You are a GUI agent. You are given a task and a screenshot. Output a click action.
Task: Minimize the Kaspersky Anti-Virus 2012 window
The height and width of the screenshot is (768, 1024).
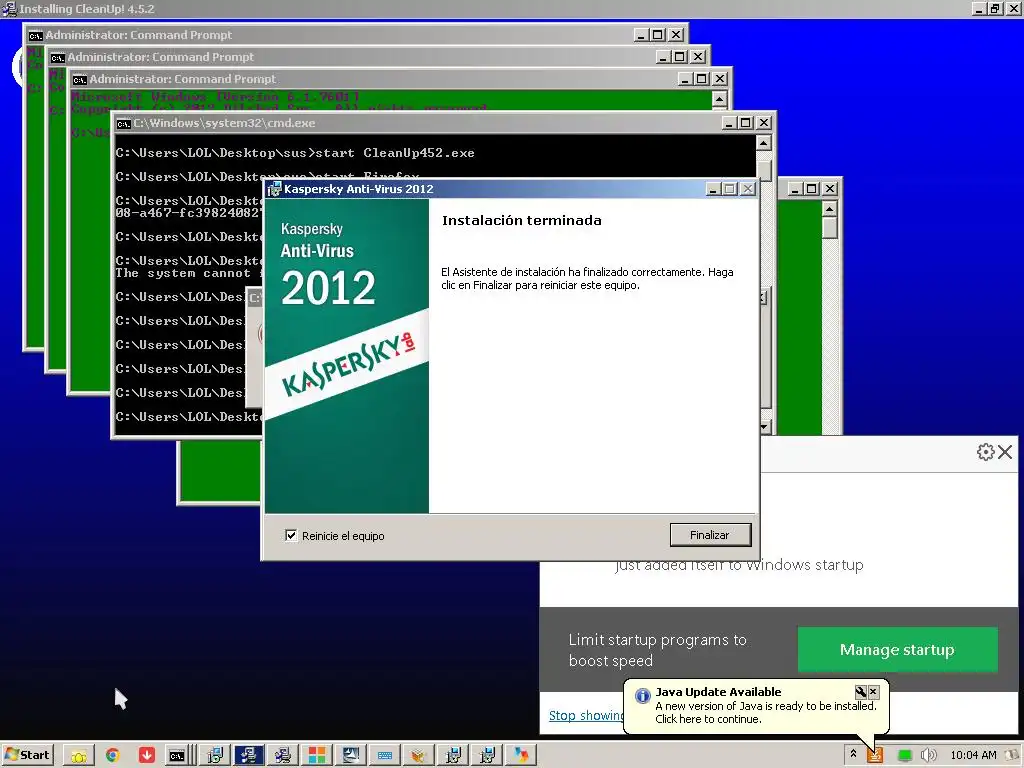click(713, 189)
